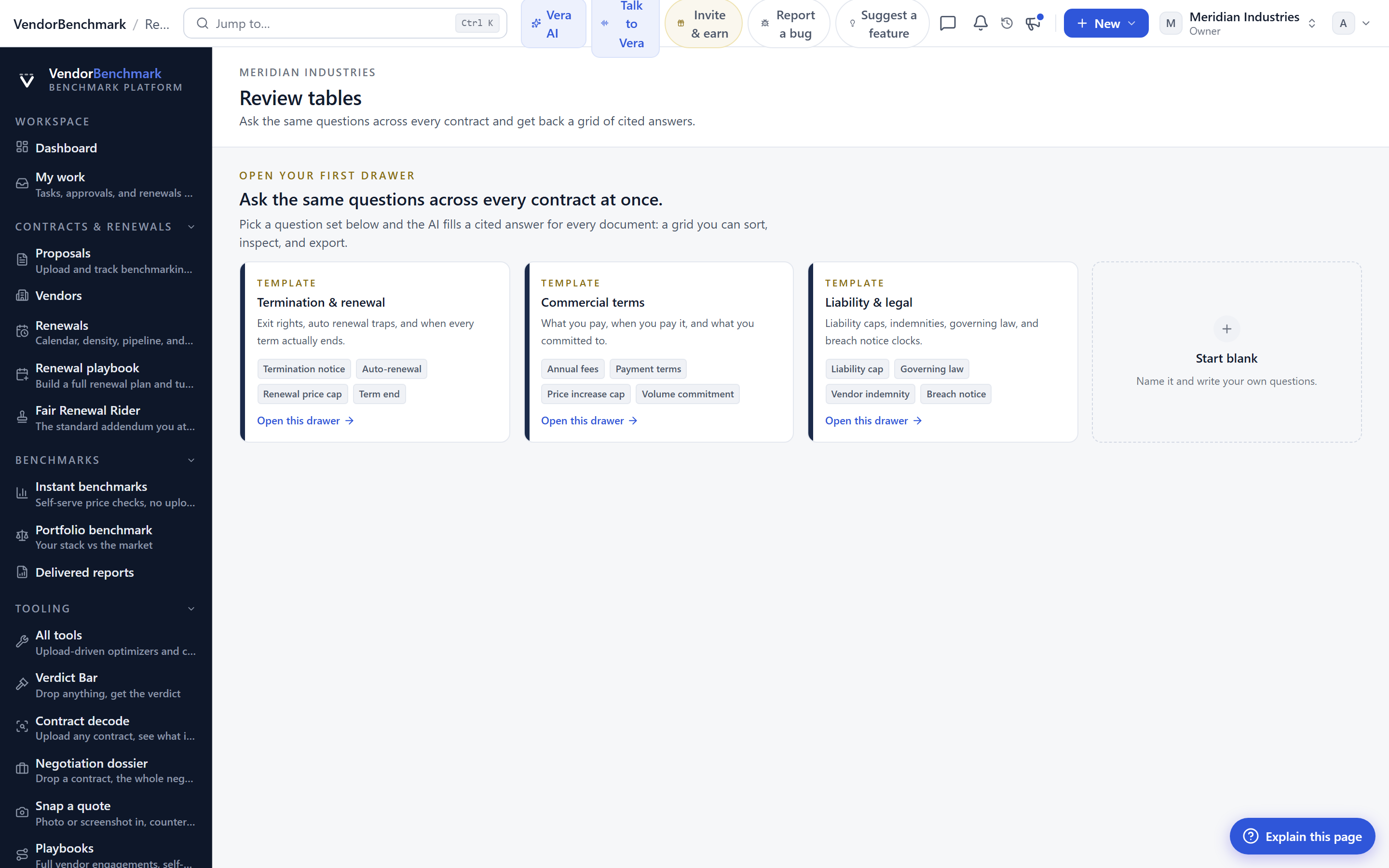Image resolution: width=1389 pixels, height=868 pixels.
Task: Collapse the Benchmarks section
Action: click(191, 461)
